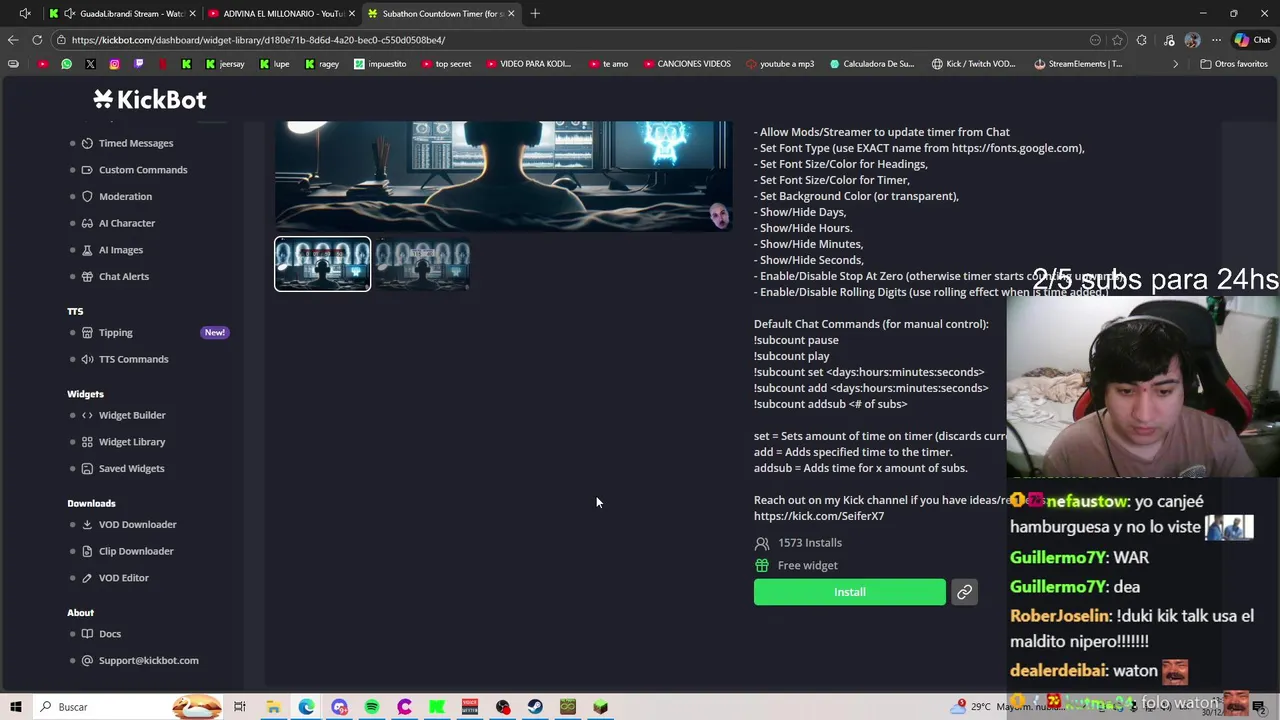Click the Free widget label
Screen dimensions: 1280x720
point(808,566)
